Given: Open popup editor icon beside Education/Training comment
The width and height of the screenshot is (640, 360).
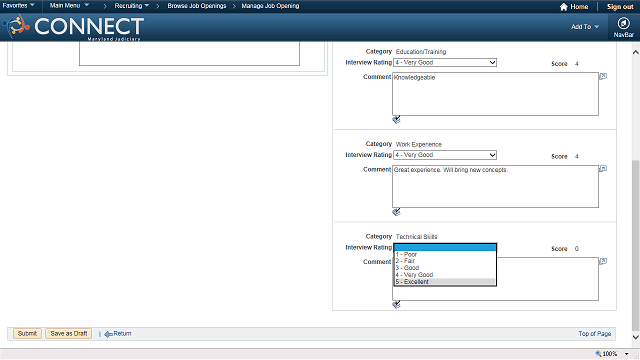Looking at the screenshot, I should click(603, 76).
